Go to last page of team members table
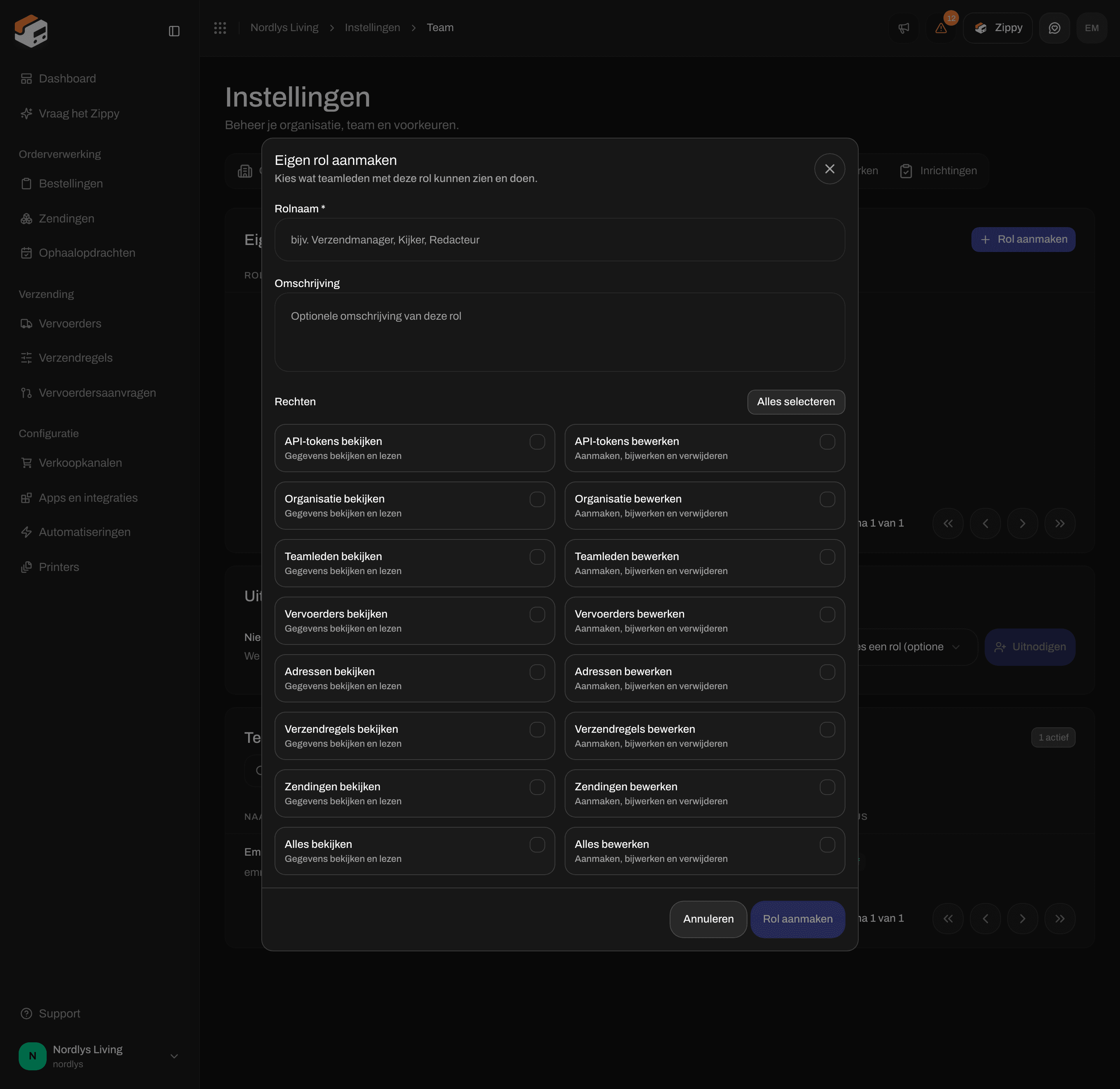This screenshot has height=1089, width=1120. point(1060,919)
